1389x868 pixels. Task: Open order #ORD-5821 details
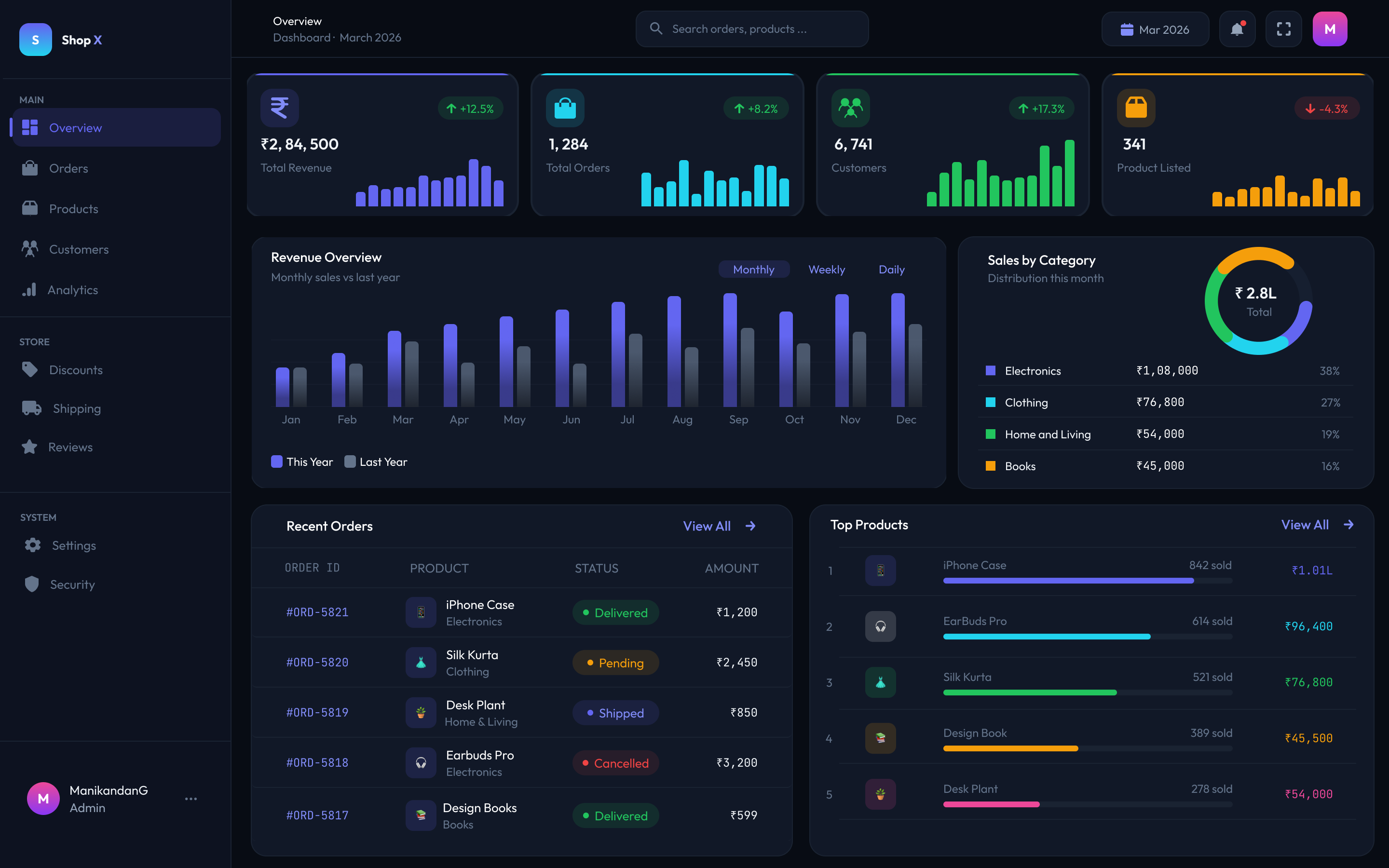tap(317, 612)
